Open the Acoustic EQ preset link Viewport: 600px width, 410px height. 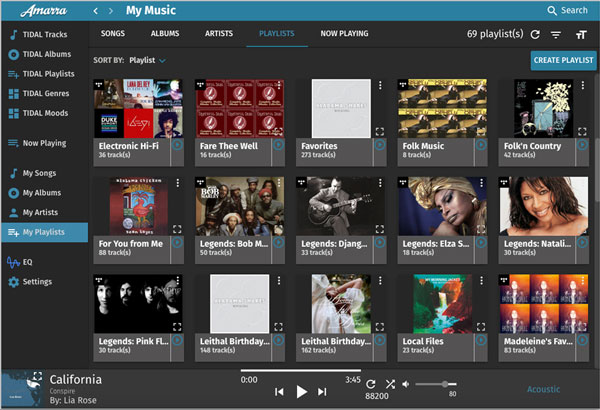click(543, 389)
